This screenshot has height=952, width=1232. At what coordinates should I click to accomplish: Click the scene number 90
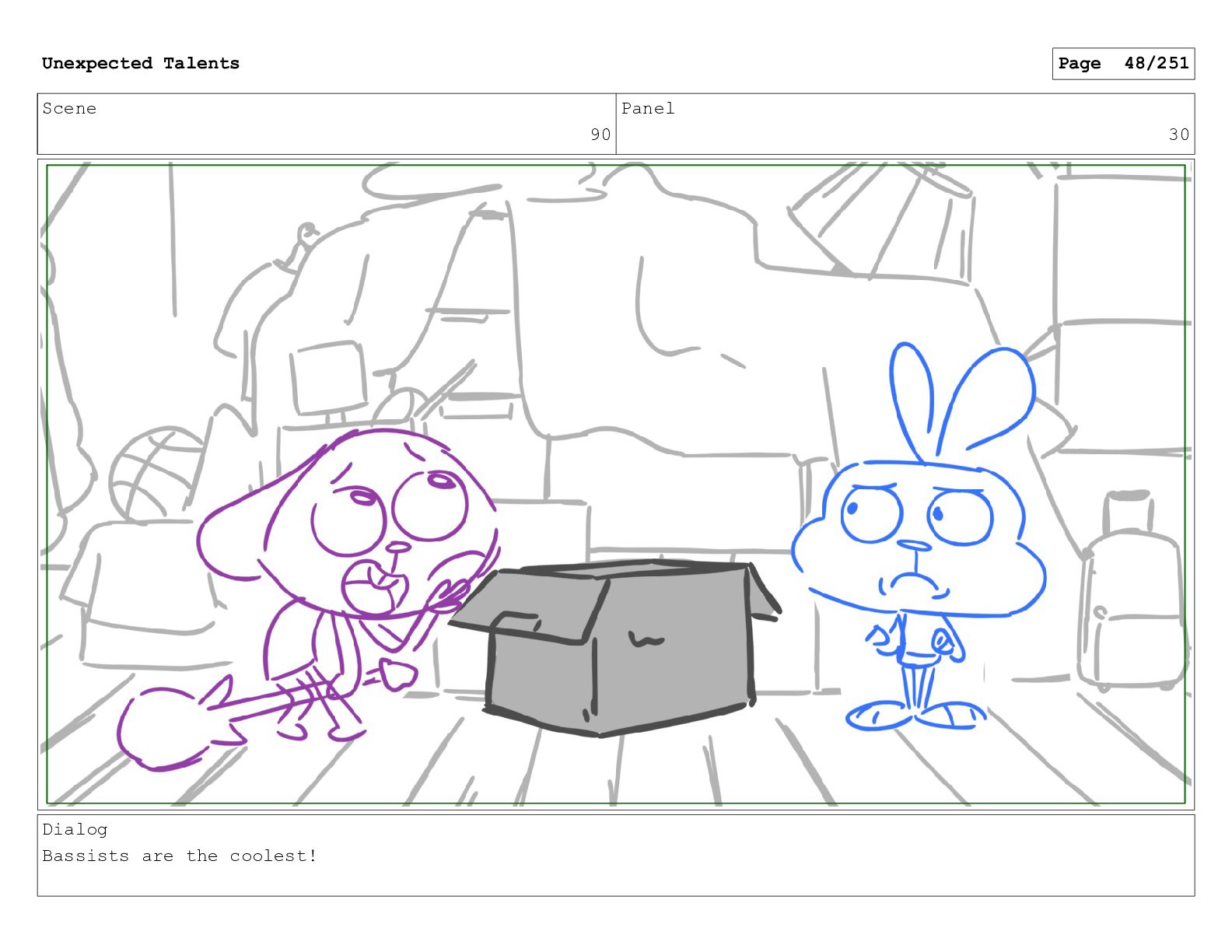click(x=600, y=135)
